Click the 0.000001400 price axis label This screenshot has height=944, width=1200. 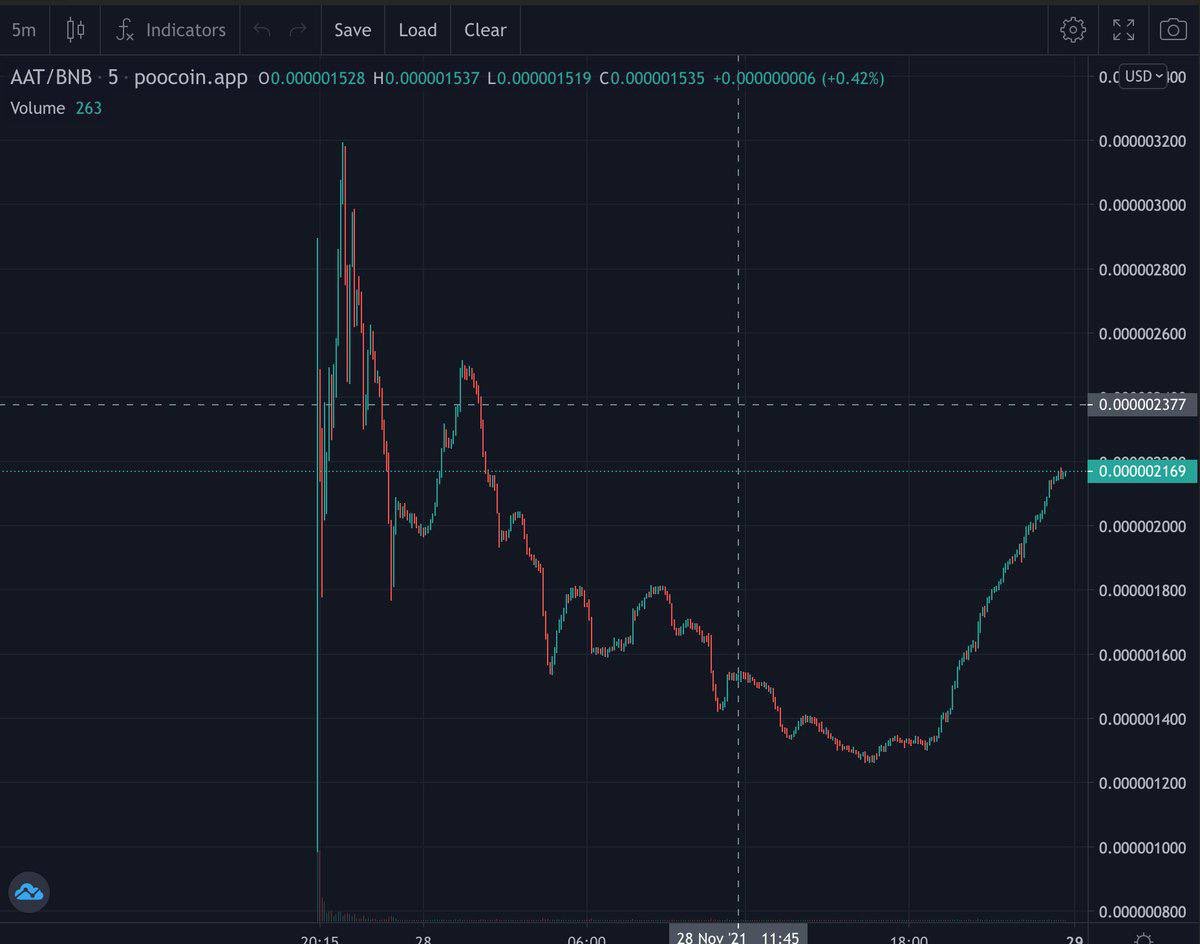click(x=1142, y=719)
